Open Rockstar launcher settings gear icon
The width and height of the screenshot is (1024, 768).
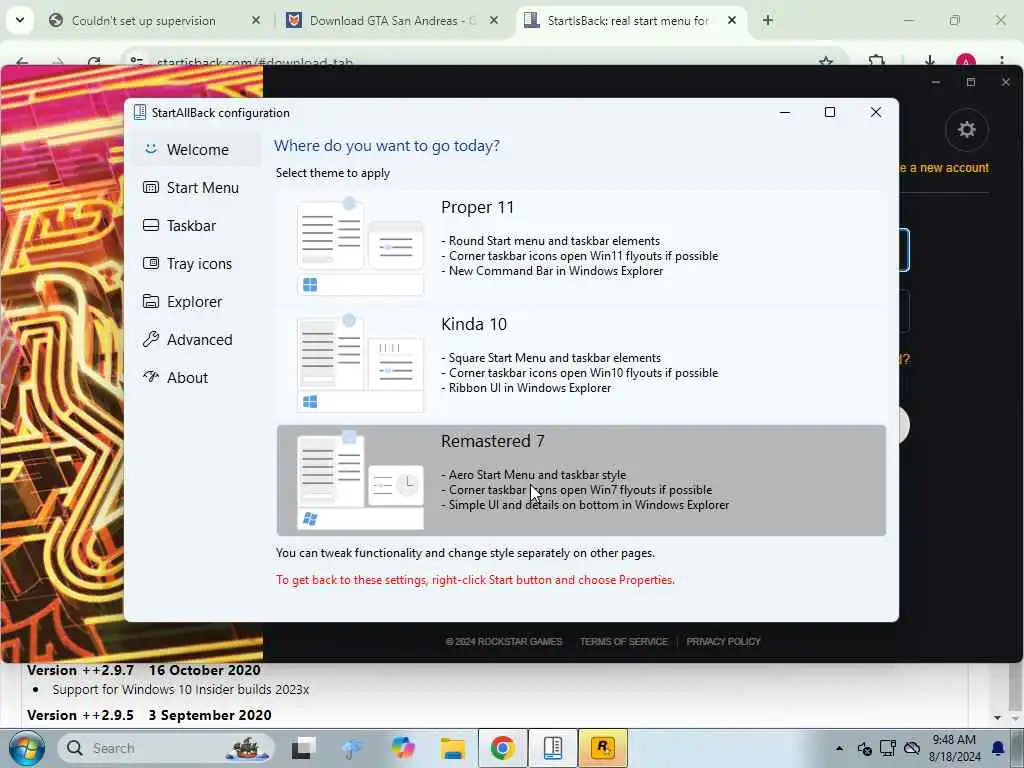pyautogui.click(x=967, y=130)
